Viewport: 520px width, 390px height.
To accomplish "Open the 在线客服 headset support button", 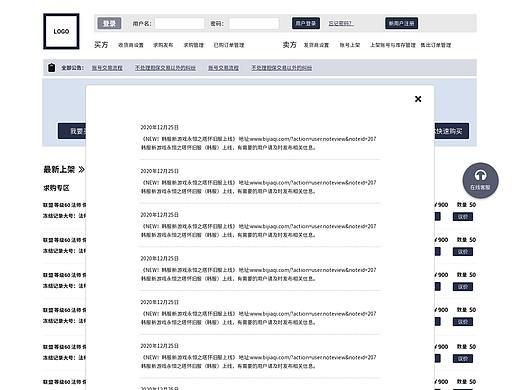I will [480, 180].
